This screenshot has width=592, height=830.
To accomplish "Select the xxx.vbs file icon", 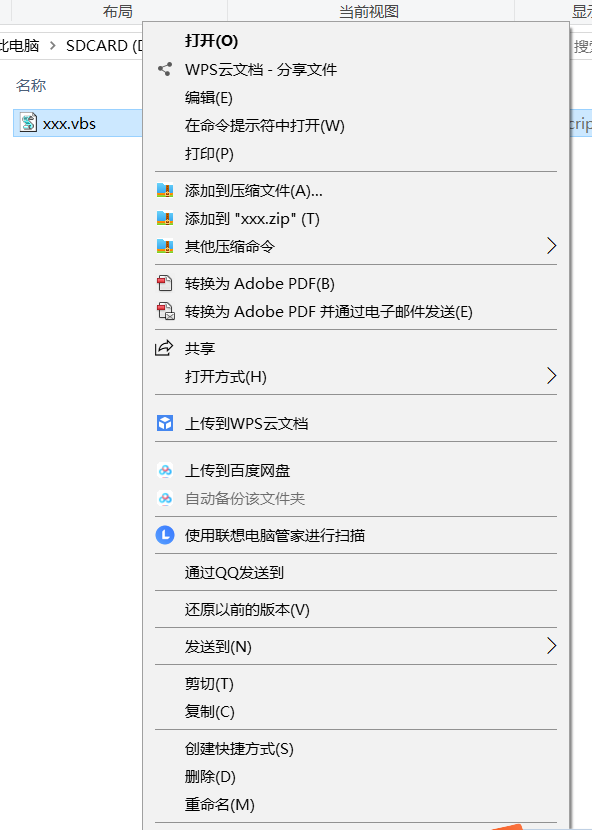I will click(x=29, y=123).
